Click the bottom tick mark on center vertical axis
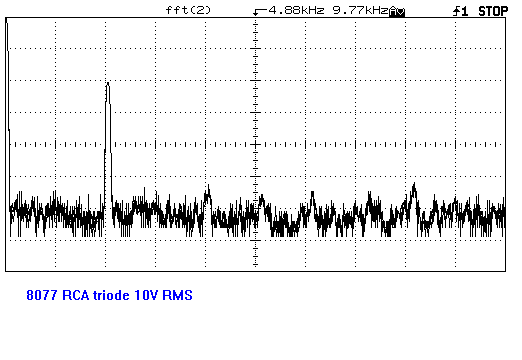The image size is (522, 360). (x=256, y=265)
